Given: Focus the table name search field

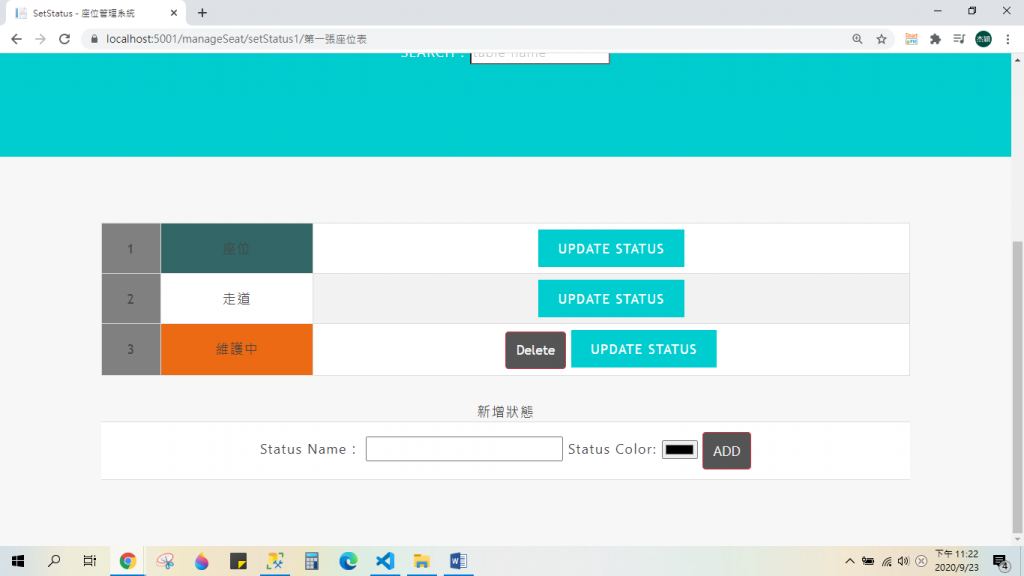Looking at the screenshot, I should click(539, 57).
